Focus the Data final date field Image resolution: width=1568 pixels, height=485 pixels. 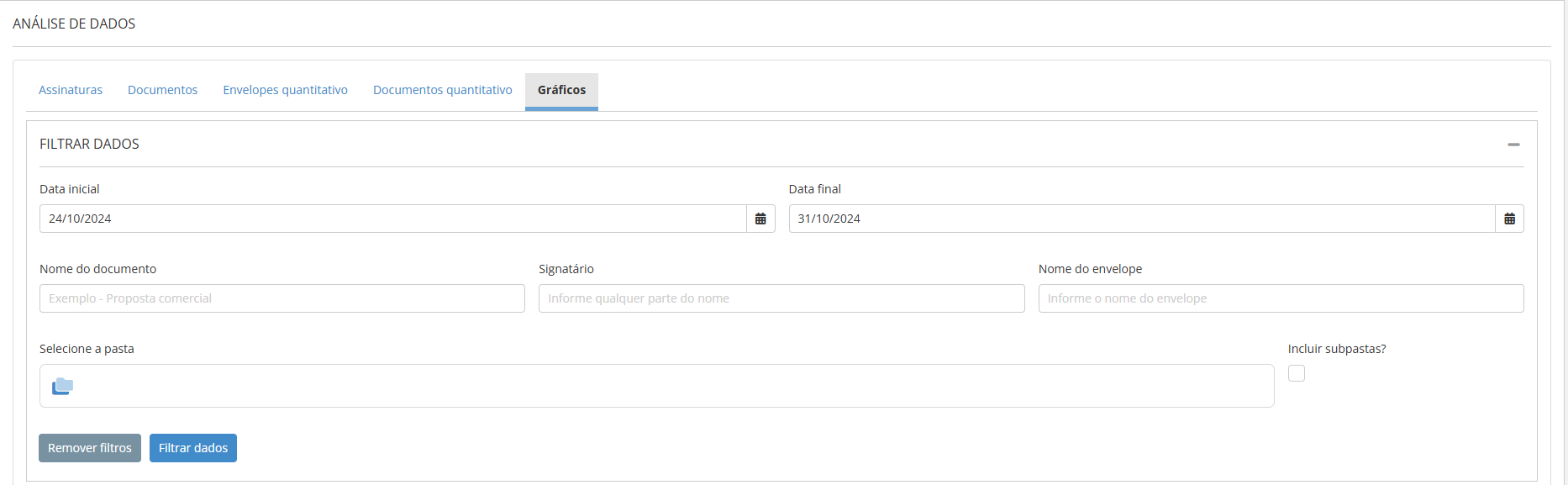pos(1141,219)
